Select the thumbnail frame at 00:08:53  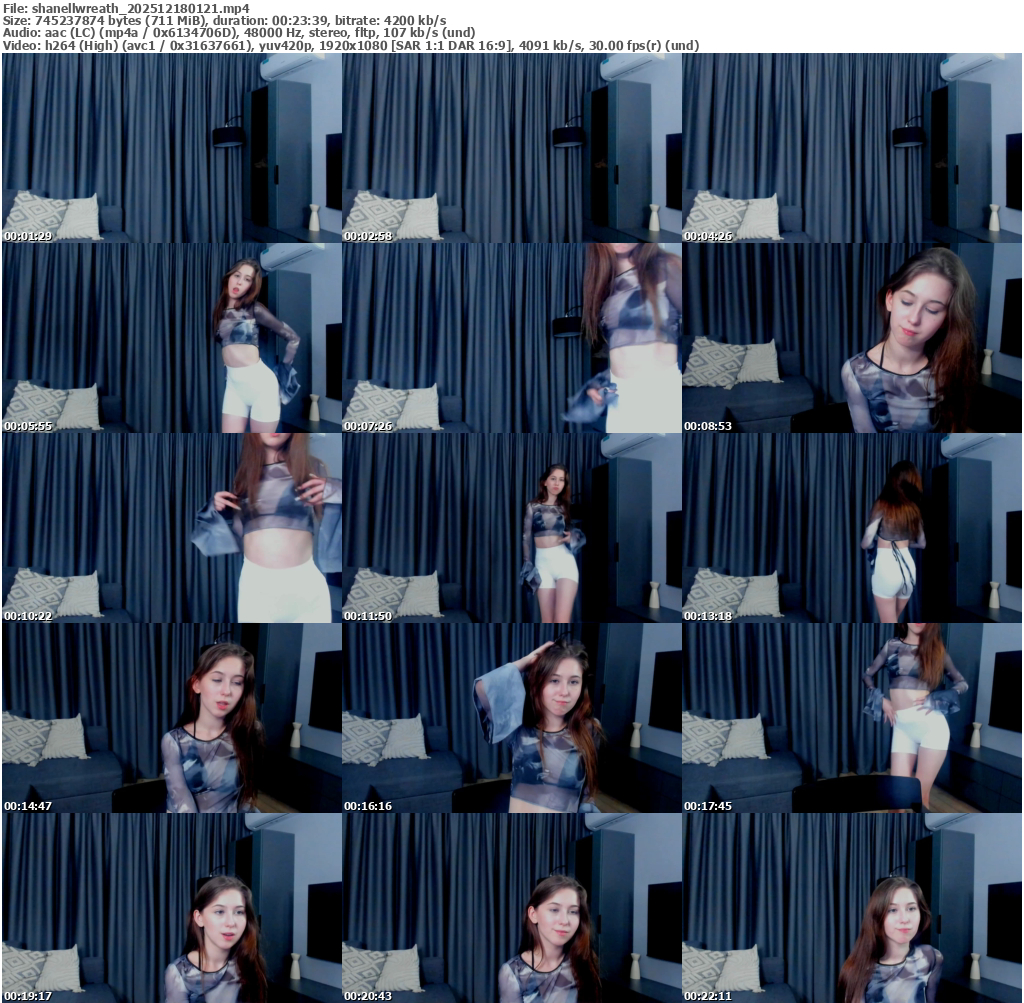pyautogui.click(x=852, y=338)
